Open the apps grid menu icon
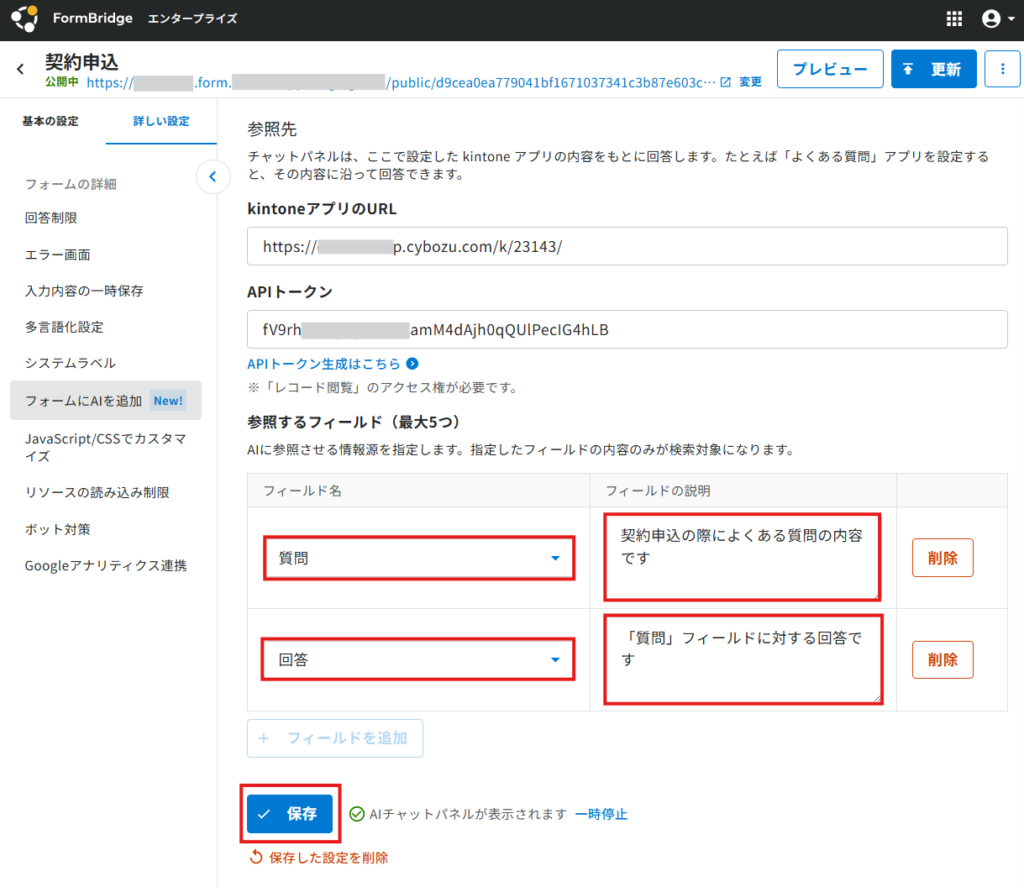The image size is (1024, 887). (x=954, y=19)
